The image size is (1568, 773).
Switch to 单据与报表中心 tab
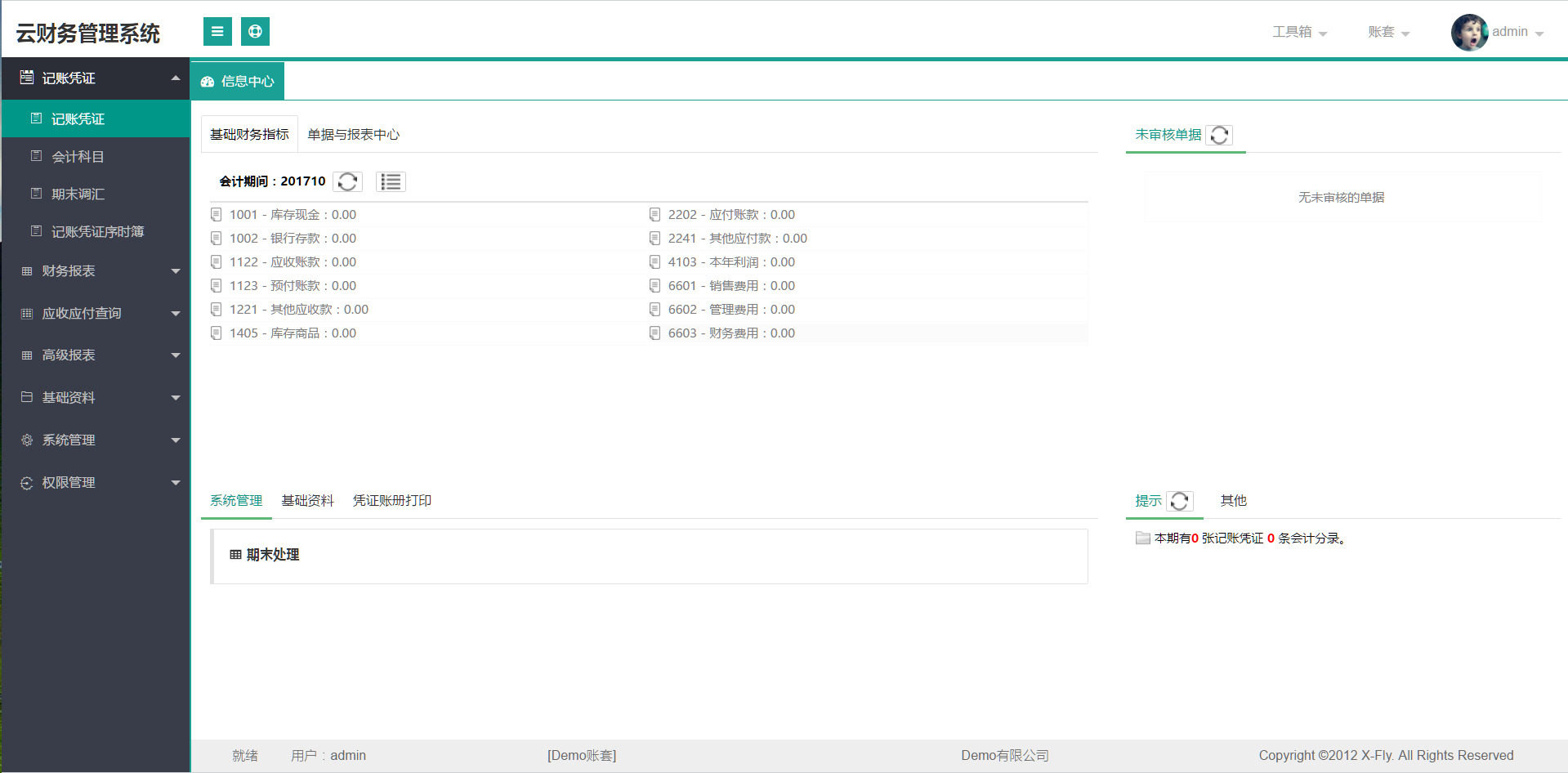pos(353,135)
